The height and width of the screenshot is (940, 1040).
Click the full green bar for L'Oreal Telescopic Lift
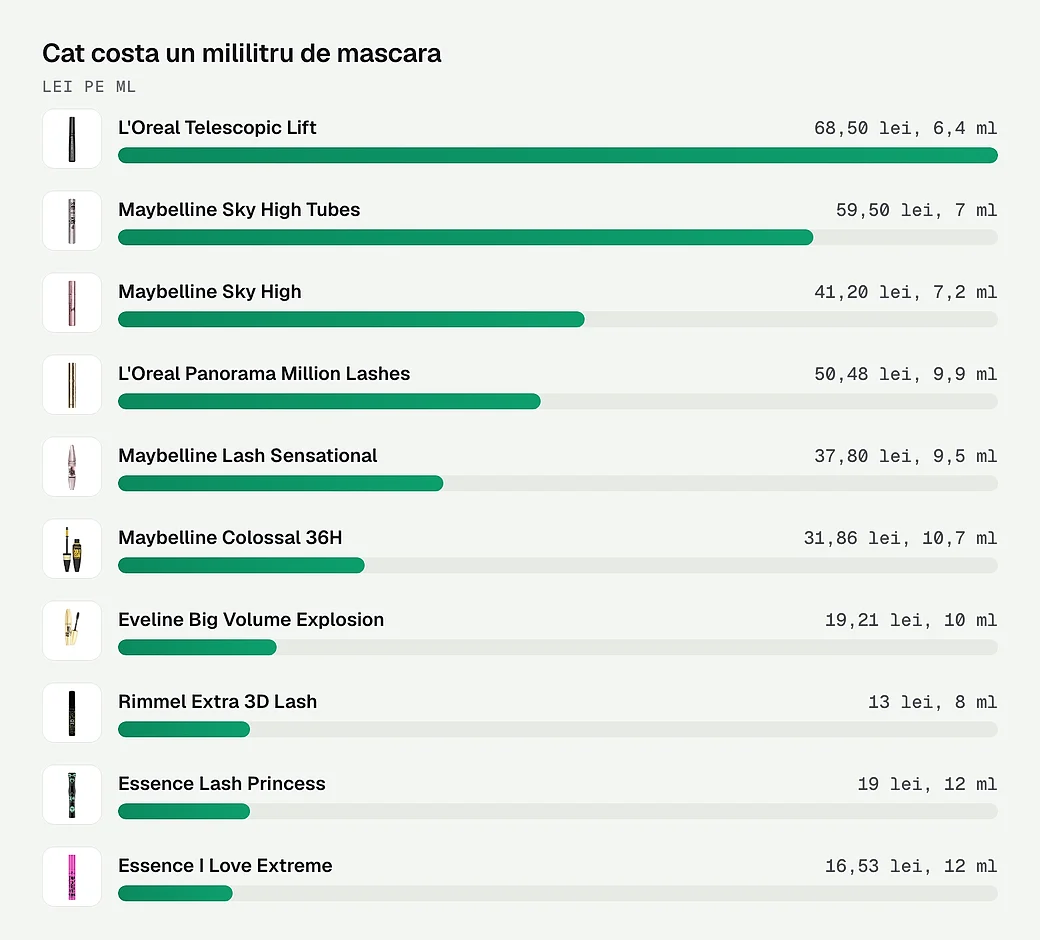(x=558, y=155)
